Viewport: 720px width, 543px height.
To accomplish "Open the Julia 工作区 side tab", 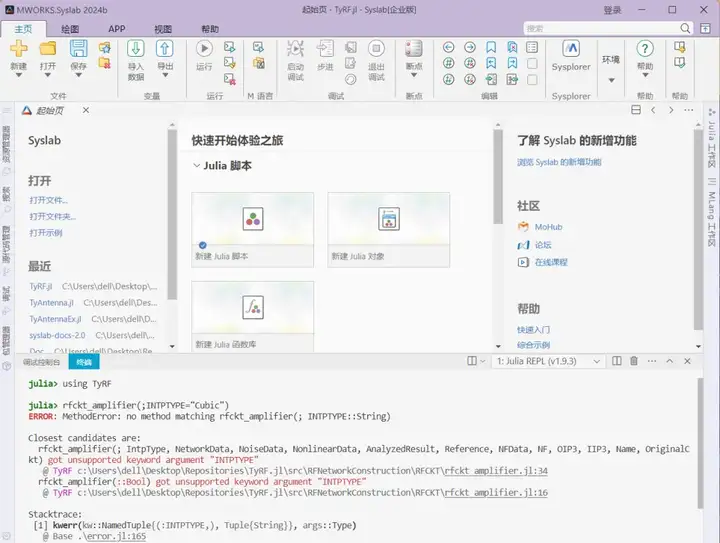I will click(711, 139).
